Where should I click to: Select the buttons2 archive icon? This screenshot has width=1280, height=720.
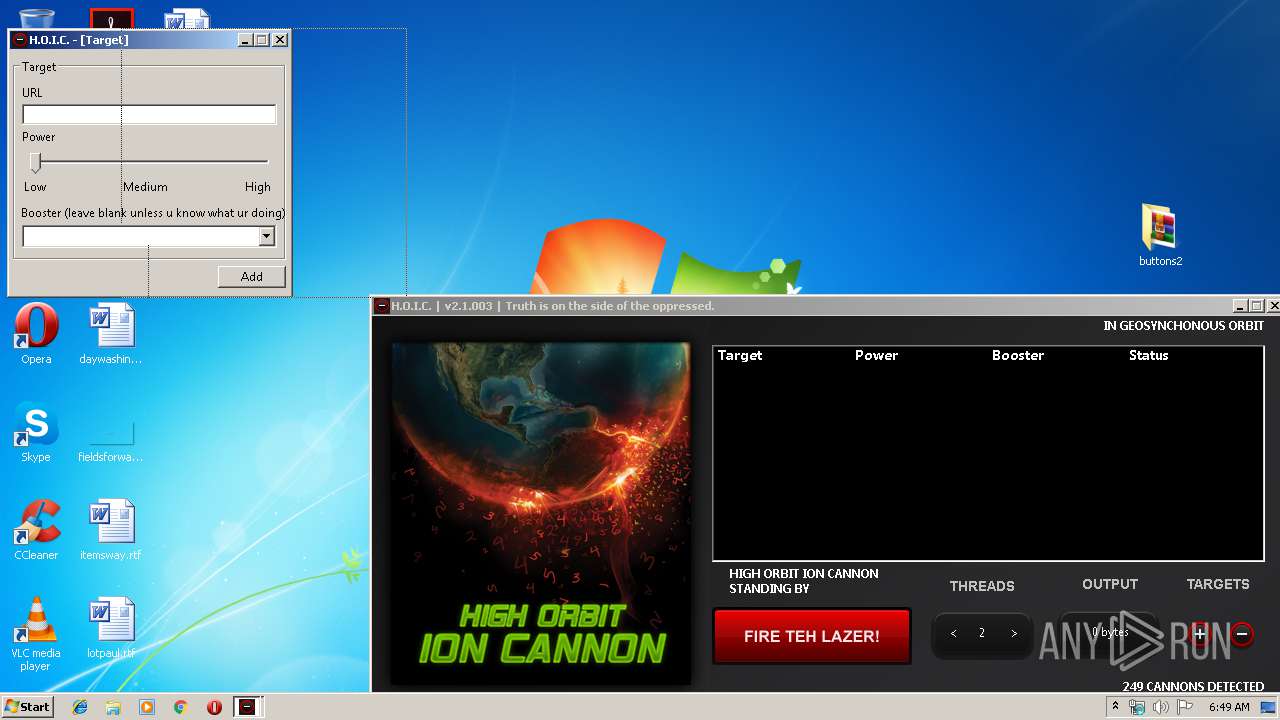1160,236
